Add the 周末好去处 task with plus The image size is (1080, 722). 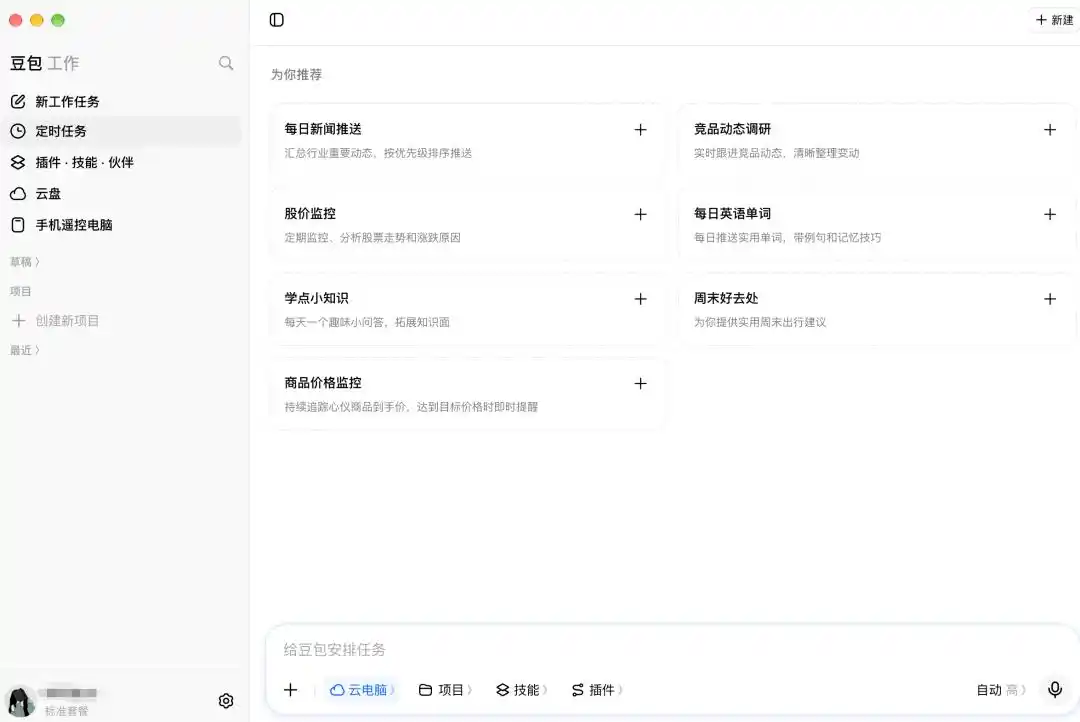click(x=1050, y=299)
